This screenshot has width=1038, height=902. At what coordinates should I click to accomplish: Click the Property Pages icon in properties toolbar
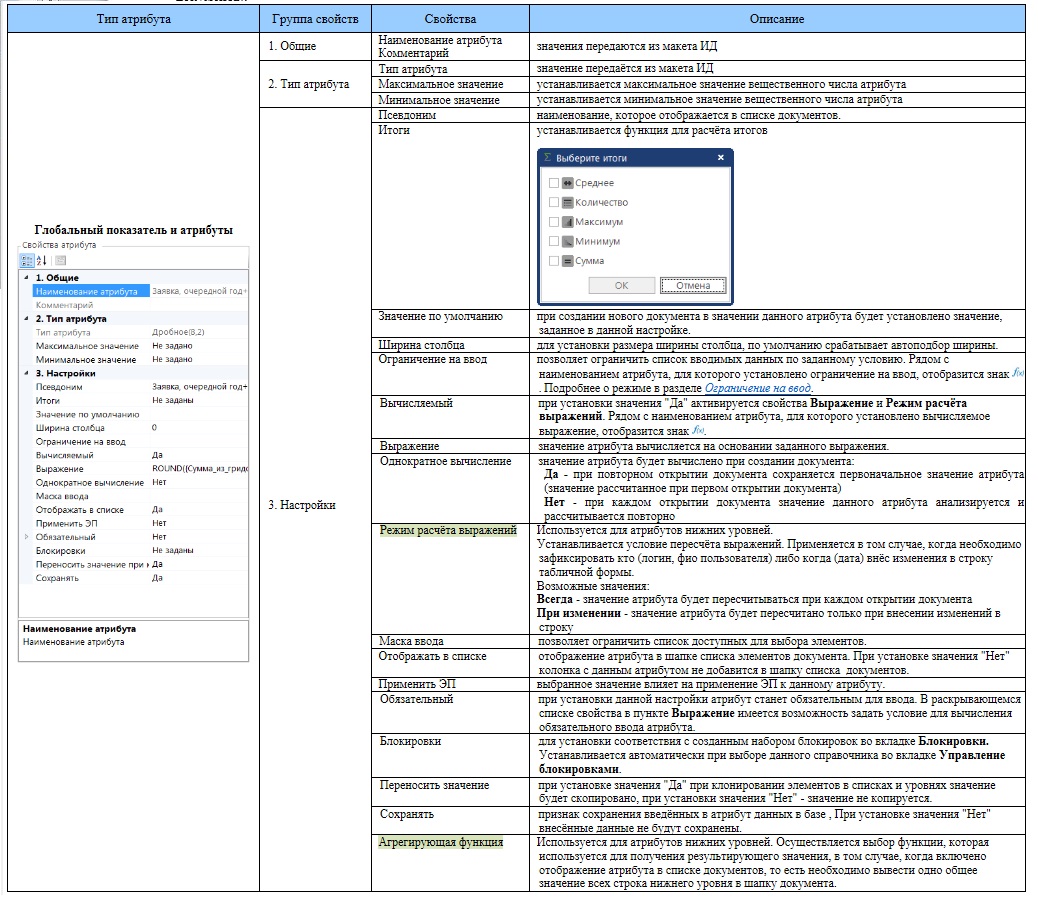point(60,260)
